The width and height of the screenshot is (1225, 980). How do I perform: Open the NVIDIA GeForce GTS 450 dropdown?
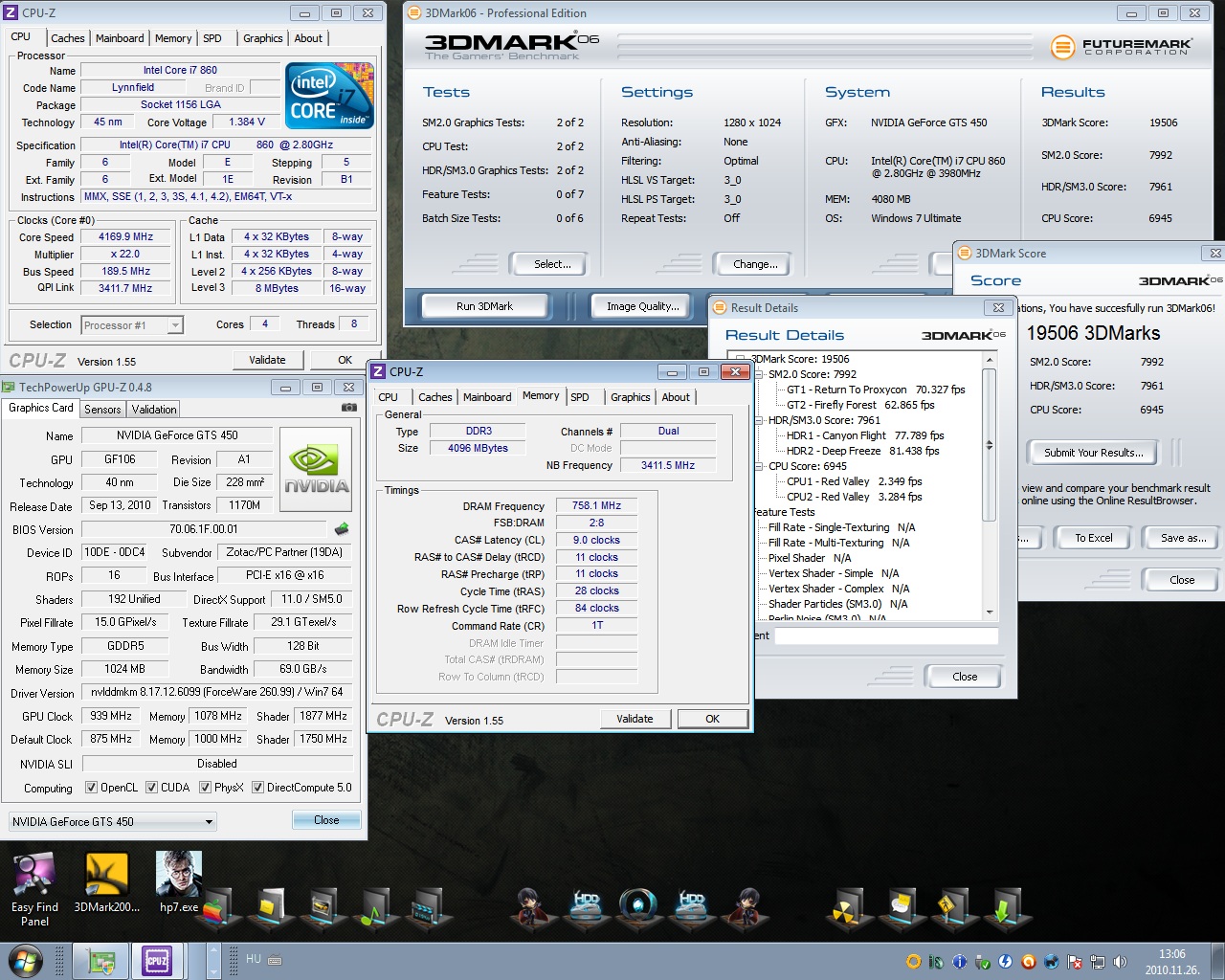click(208, 822)
